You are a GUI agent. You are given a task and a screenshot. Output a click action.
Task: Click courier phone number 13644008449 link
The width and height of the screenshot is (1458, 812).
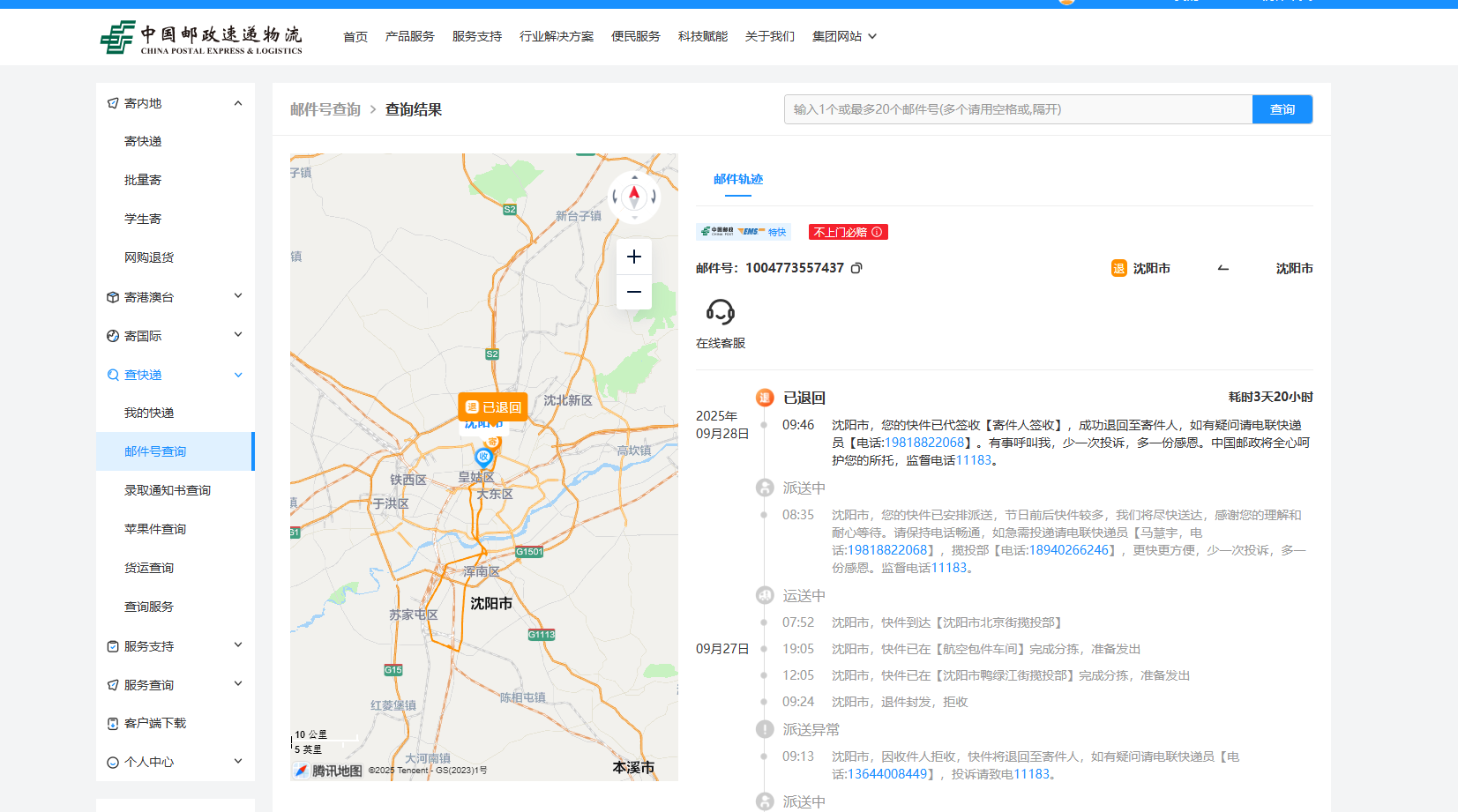click(886, 774)
